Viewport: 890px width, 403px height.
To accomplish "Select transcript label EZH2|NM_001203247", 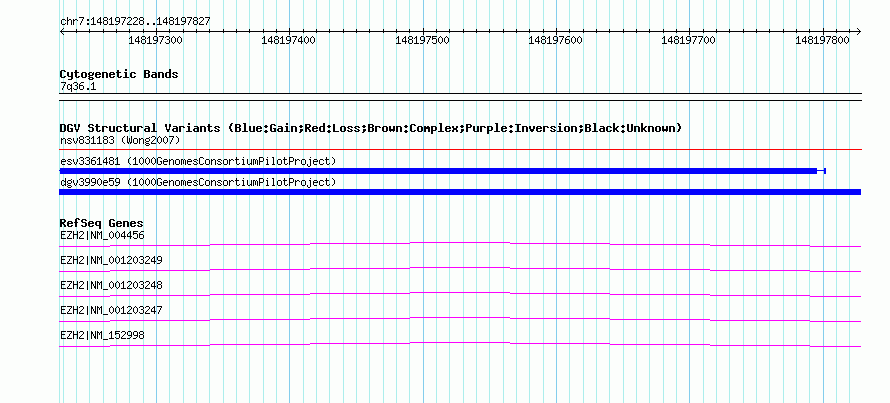I will [111, 310].
